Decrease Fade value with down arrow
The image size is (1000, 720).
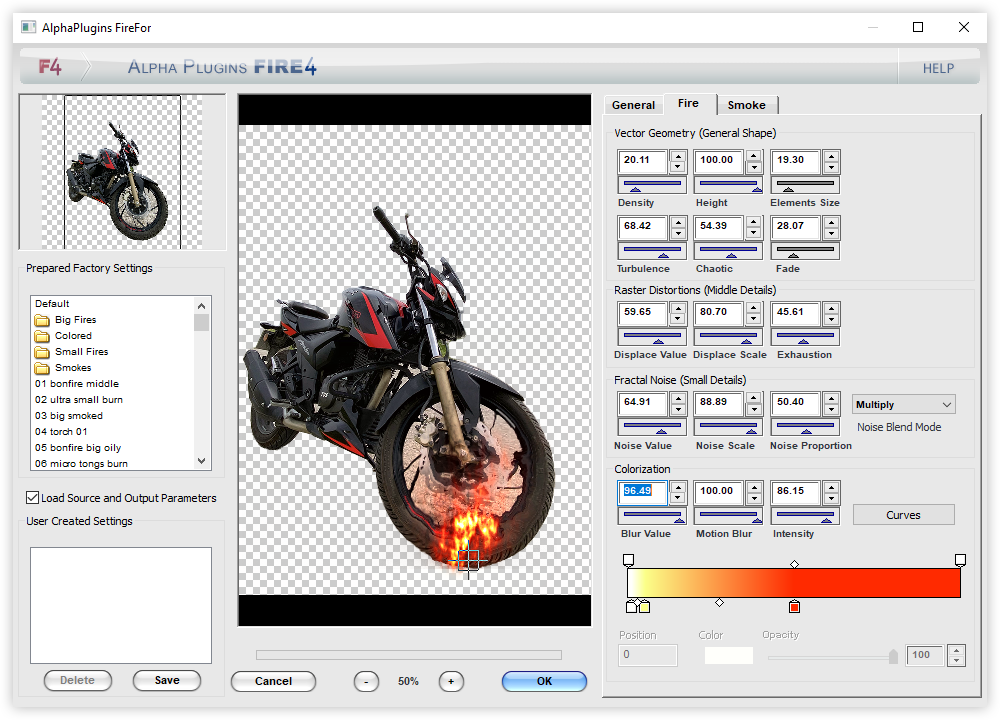[x=831, y=233]
